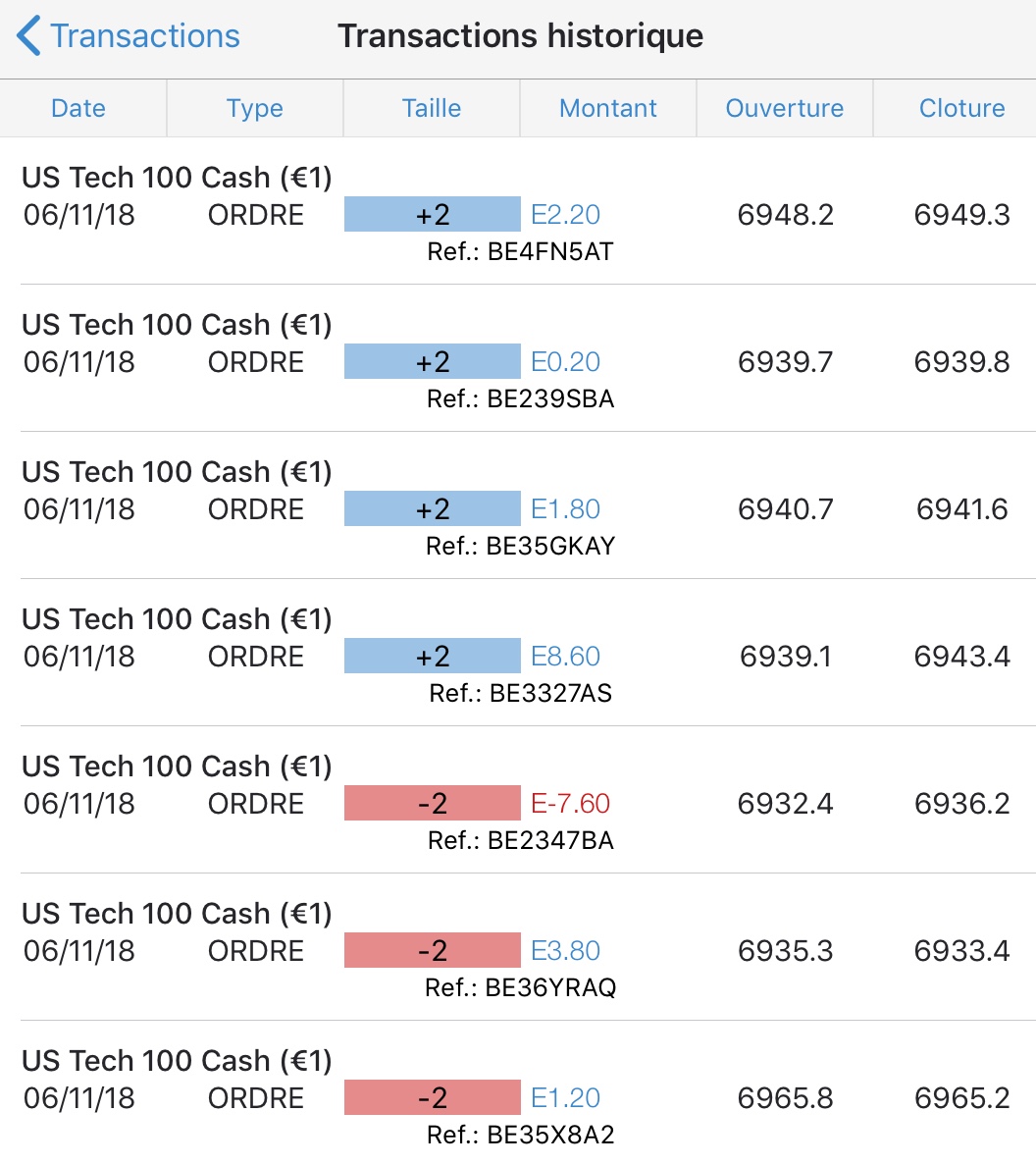Select opening price 6939.1
The width and height of the screenshot is (1036, 1165).
tap(785, 657)
